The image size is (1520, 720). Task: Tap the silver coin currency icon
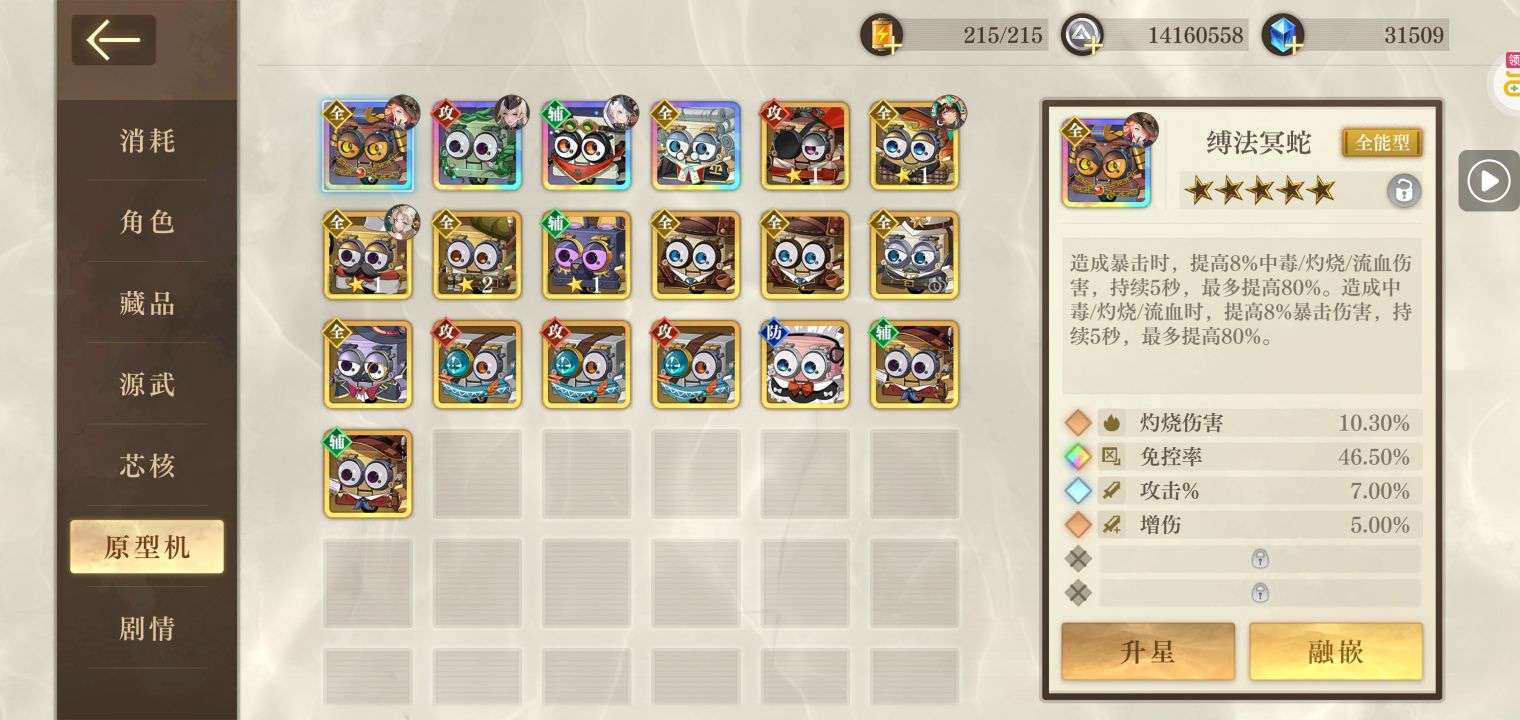pos(1082,35)
